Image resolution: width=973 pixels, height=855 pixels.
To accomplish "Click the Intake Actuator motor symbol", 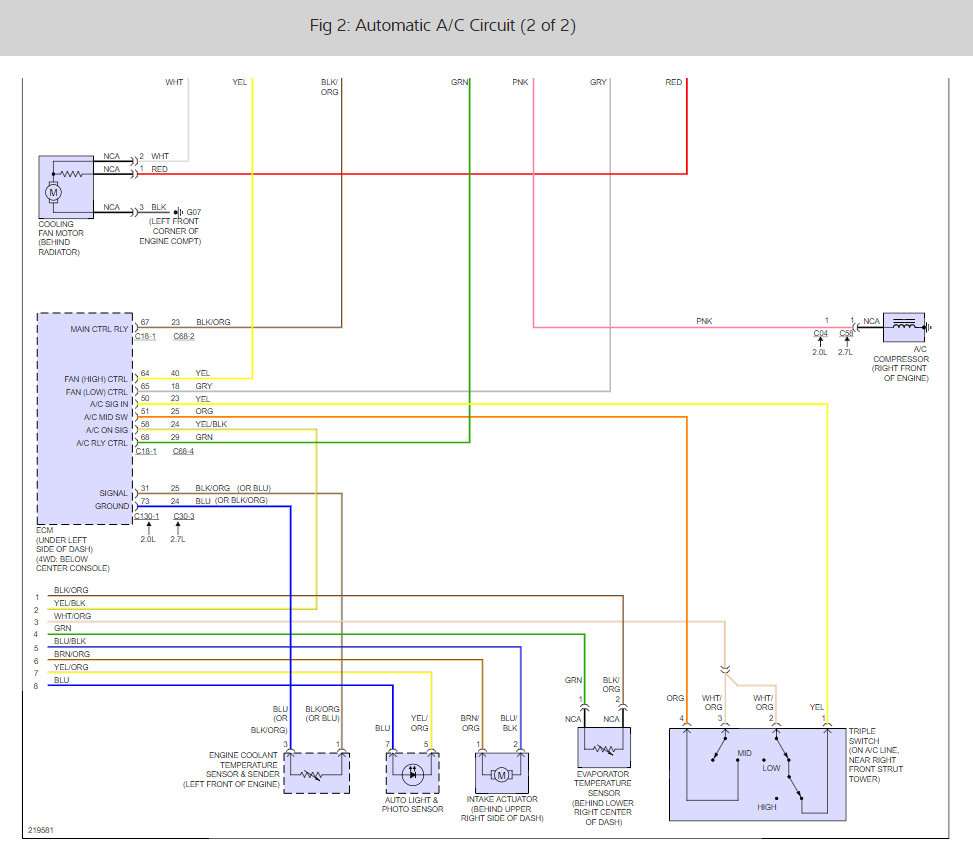I will pos(501,772).
